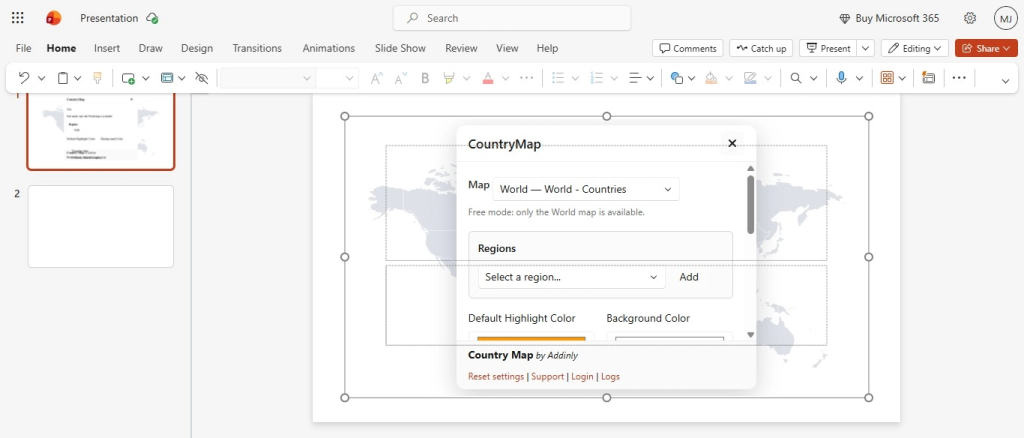Open the font size combo box
The image size is (1024, 438).
click(337, 78)
